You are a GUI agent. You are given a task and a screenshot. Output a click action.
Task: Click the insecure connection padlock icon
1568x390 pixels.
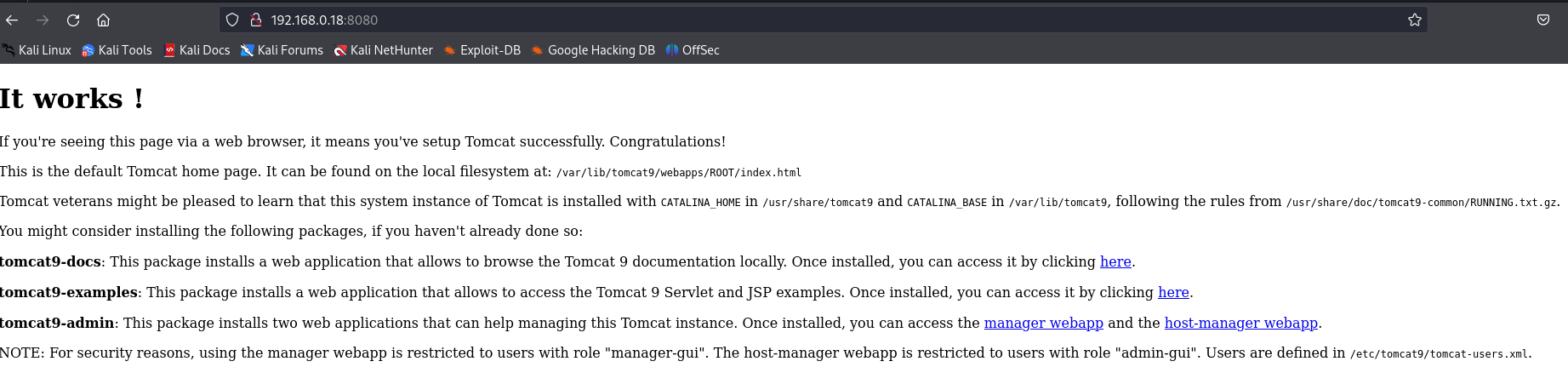(x=255, y=20)
